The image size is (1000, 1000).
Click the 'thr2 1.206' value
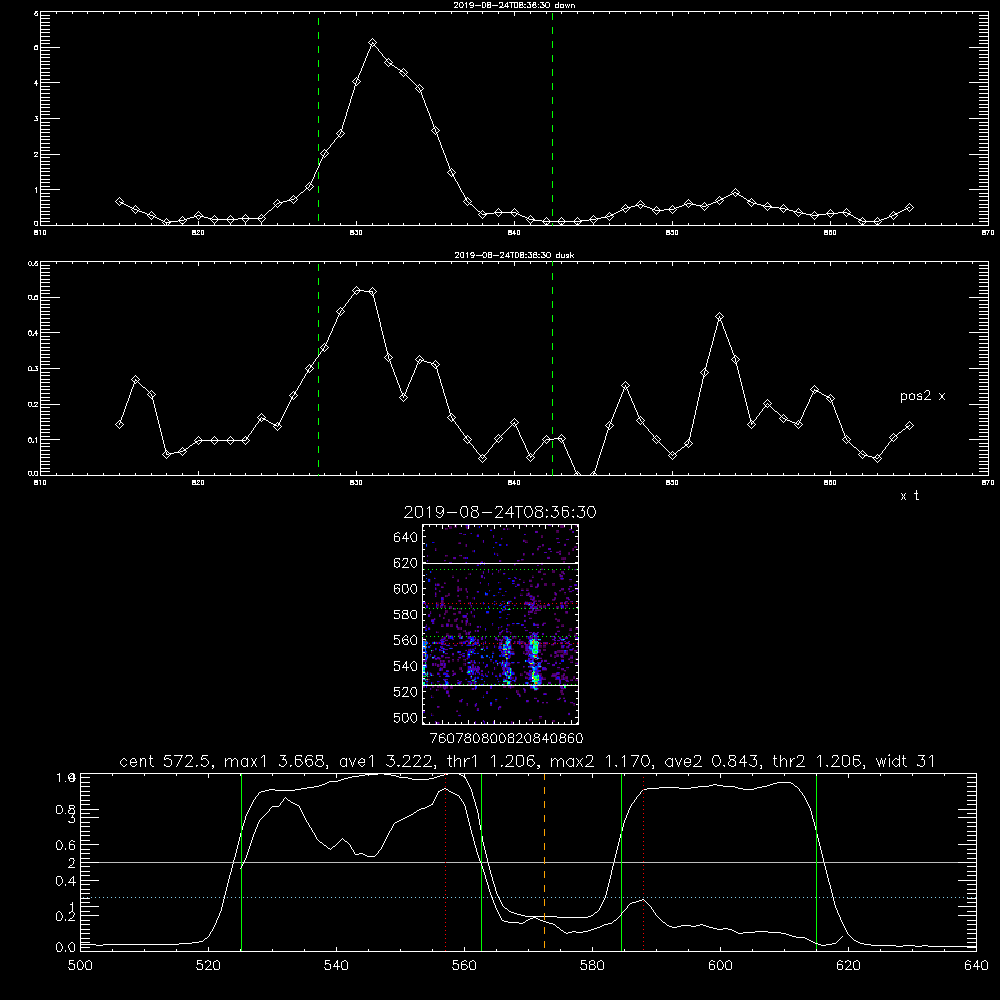(x=818, y=761)
